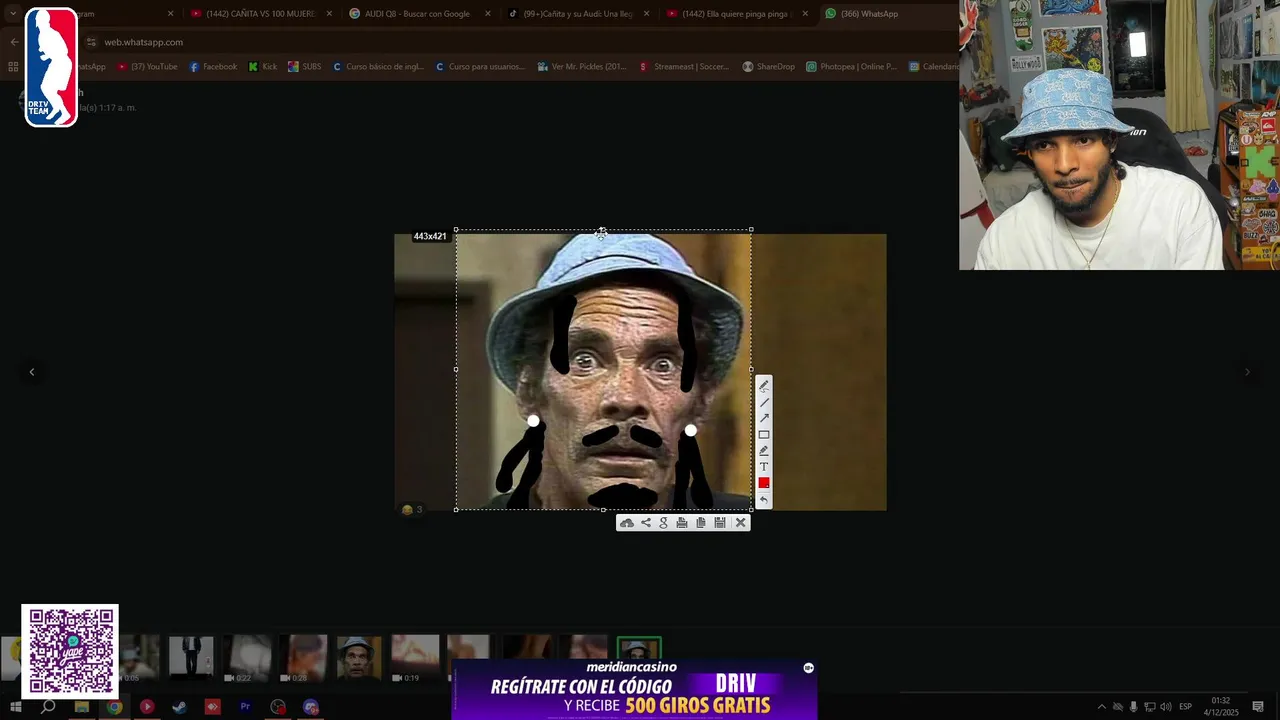Go to next media with right arrow
Screen dimensions: 1280x720
tap(1247, 372)
